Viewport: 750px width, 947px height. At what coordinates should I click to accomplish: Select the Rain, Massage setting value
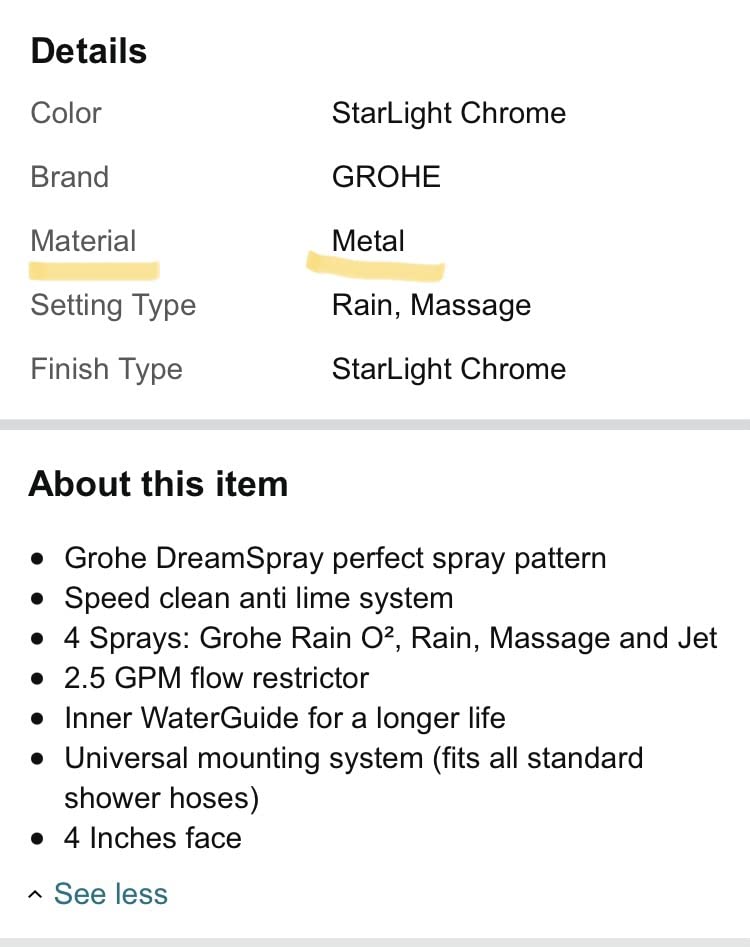(x=431, y=305)
